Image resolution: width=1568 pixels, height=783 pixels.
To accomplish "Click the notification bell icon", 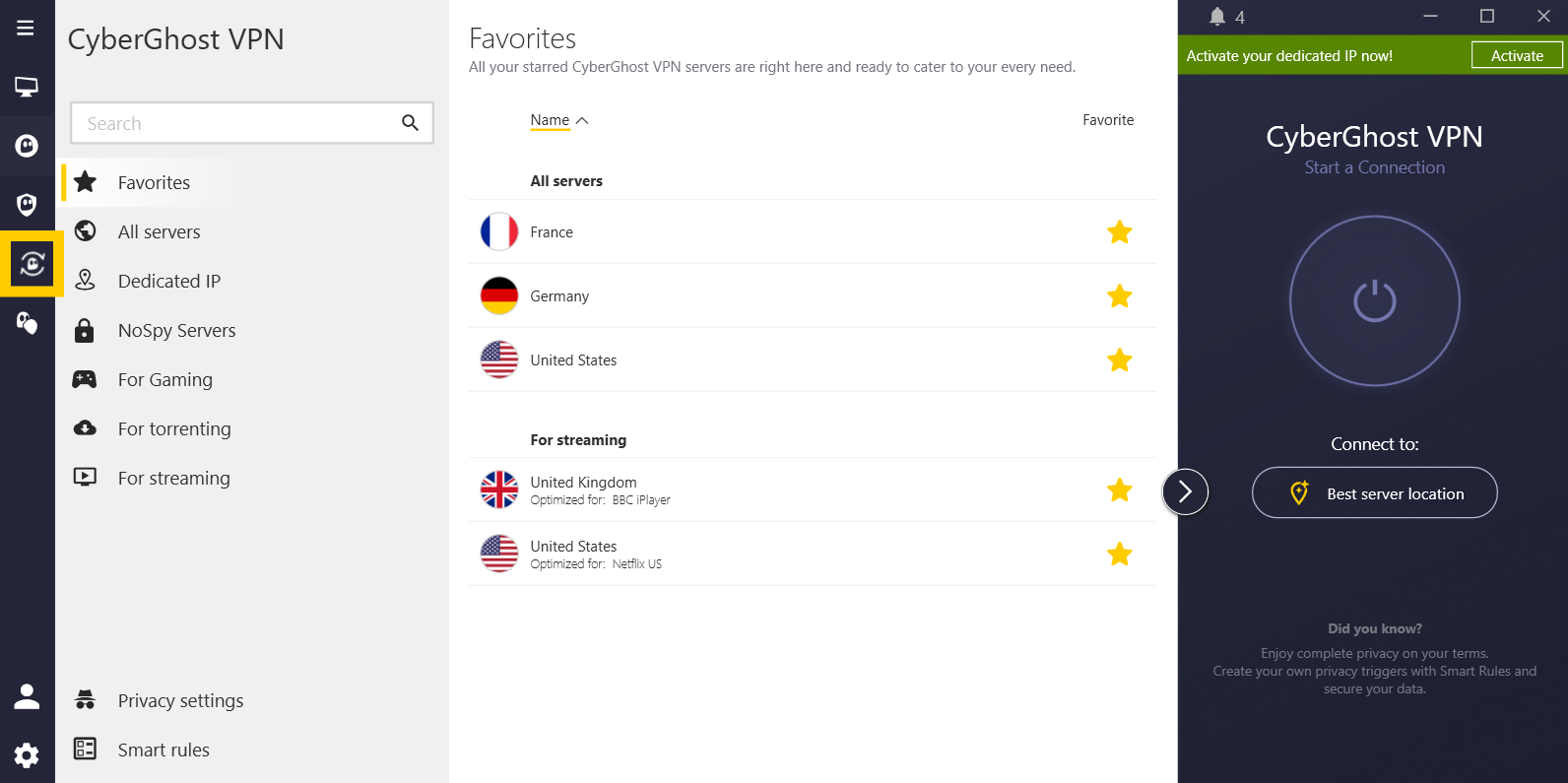I will click(x=1217, y=17).
